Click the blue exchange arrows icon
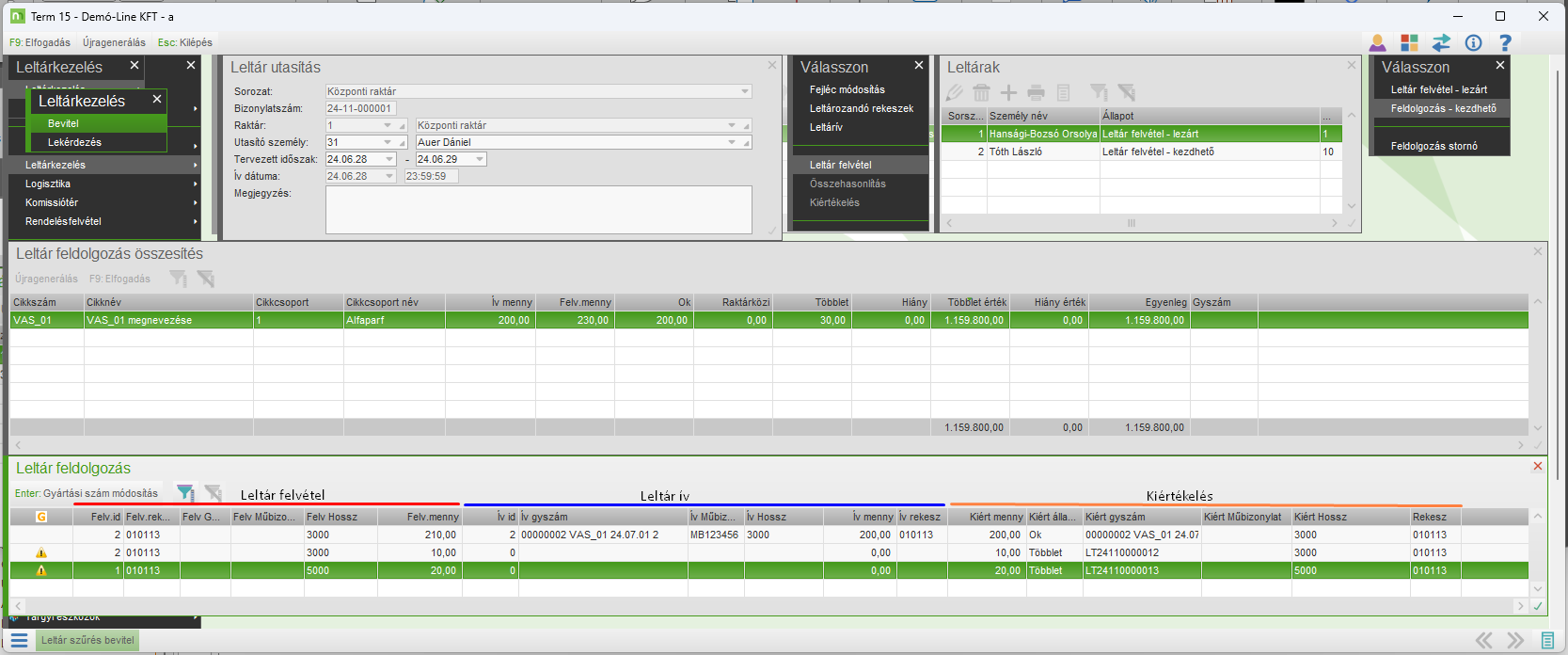 [1441, 42]
